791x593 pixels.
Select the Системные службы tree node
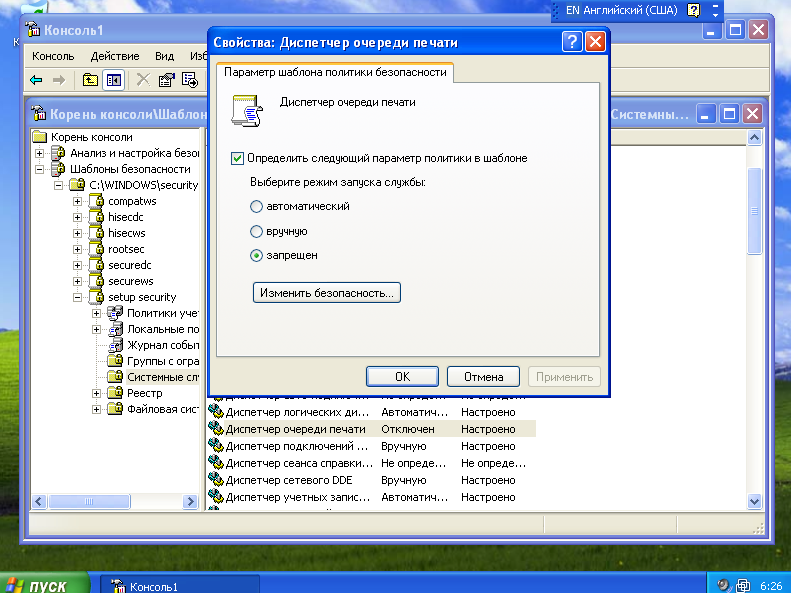pos(162,377)
